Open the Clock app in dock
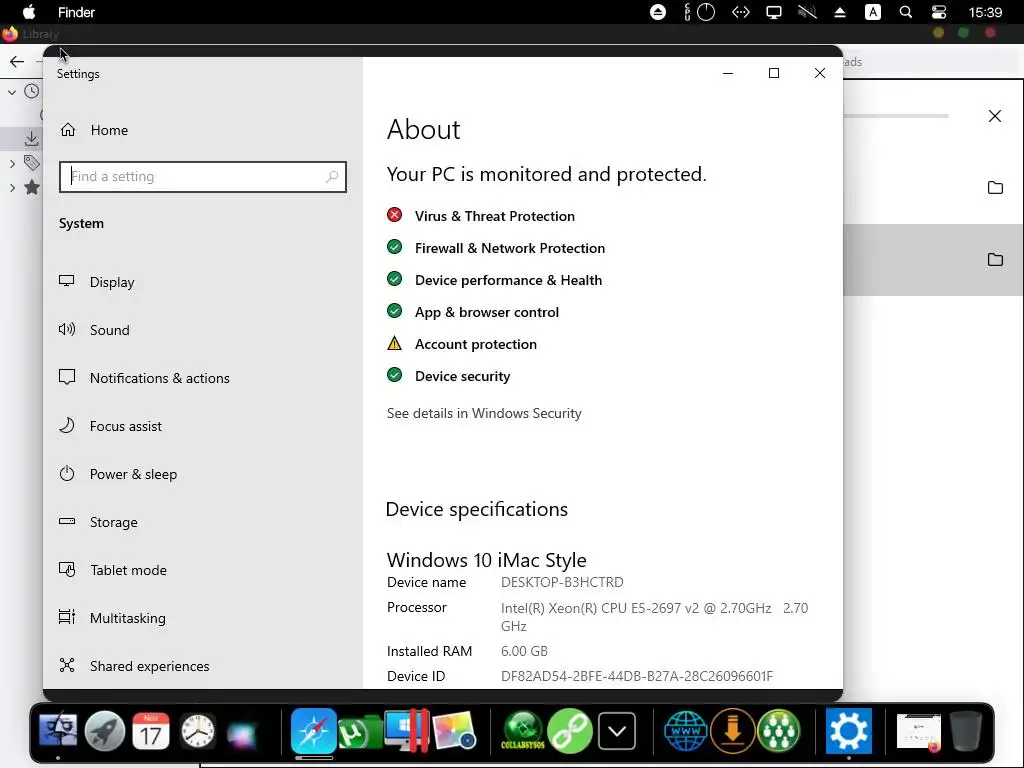Image resolution: width=1024 pixels, height=768 pixels. (197, 731)
